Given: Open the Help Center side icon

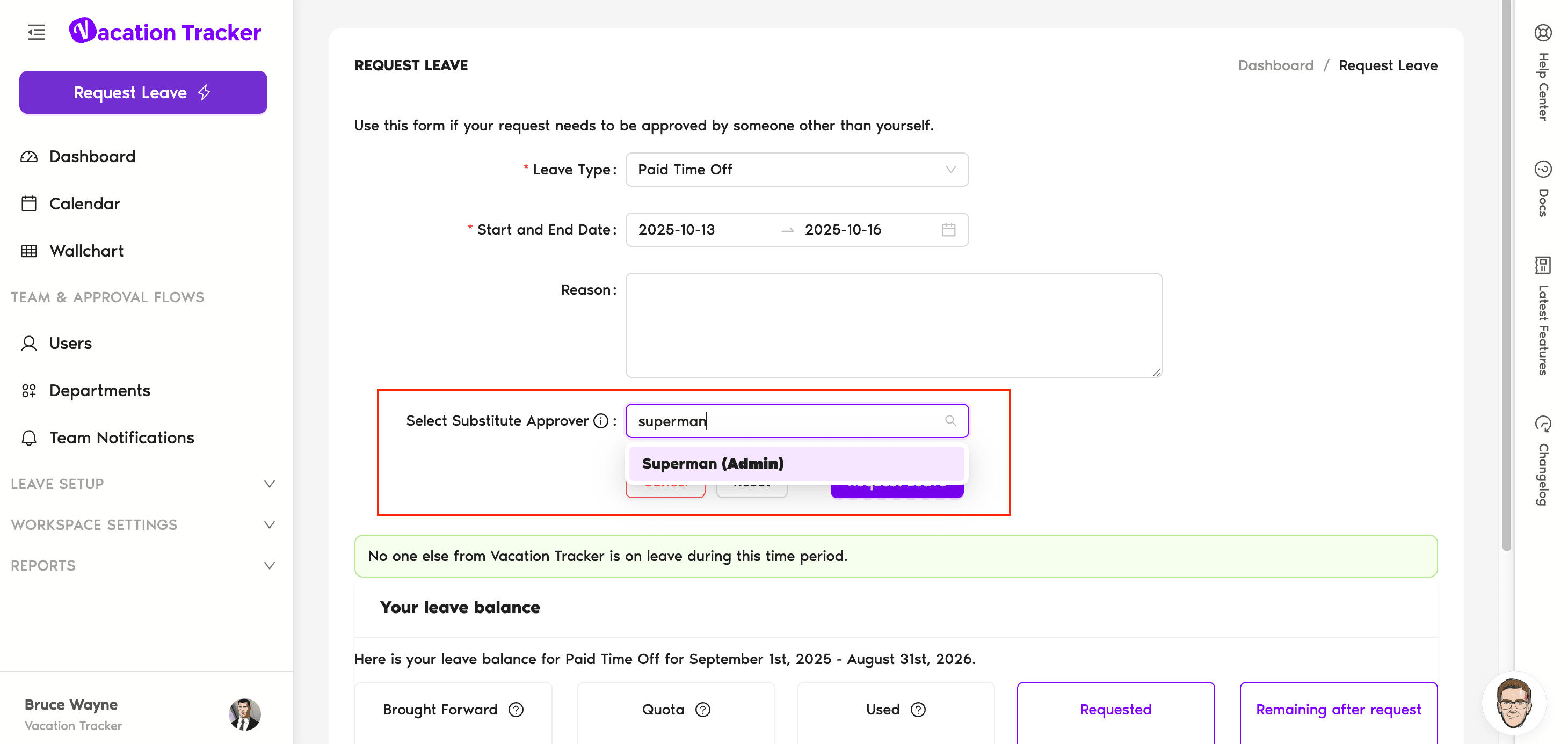Looking at the screenshot, I should tap(1542, 33).
